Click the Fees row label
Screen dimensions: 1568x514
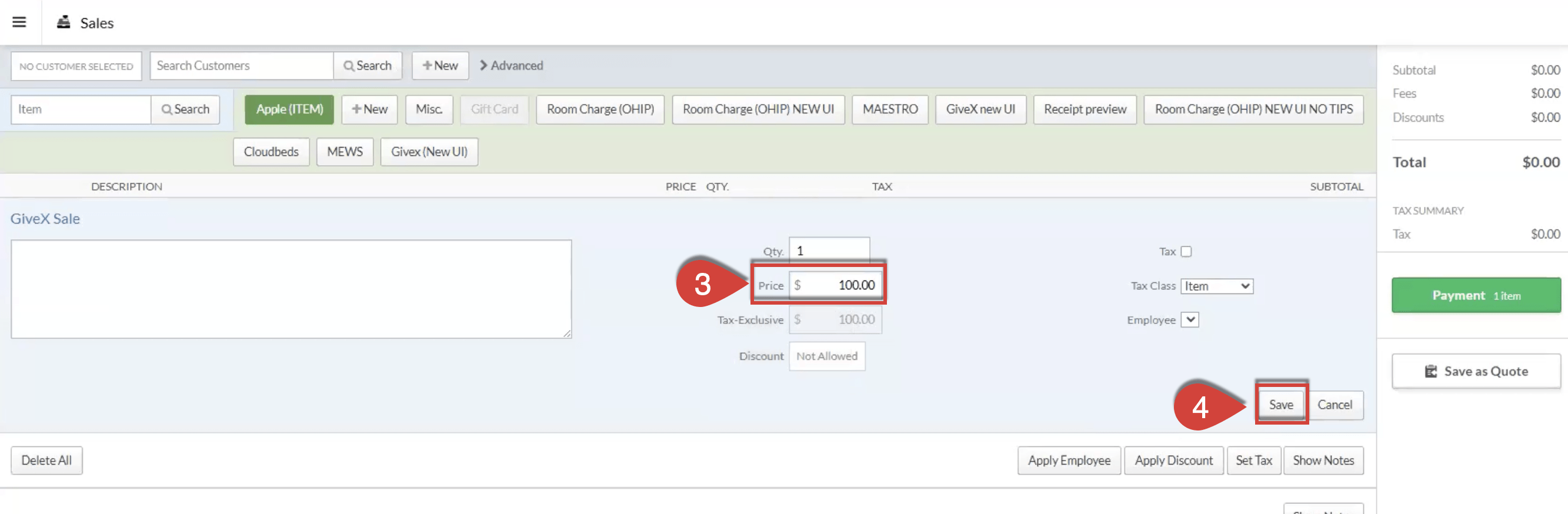(x=1404, y=93)
